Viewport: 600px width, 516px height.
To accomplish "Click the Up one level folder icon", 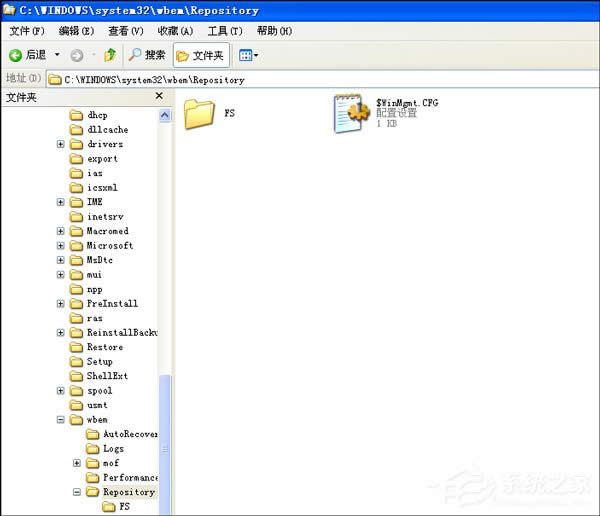I will coord(110,55).
